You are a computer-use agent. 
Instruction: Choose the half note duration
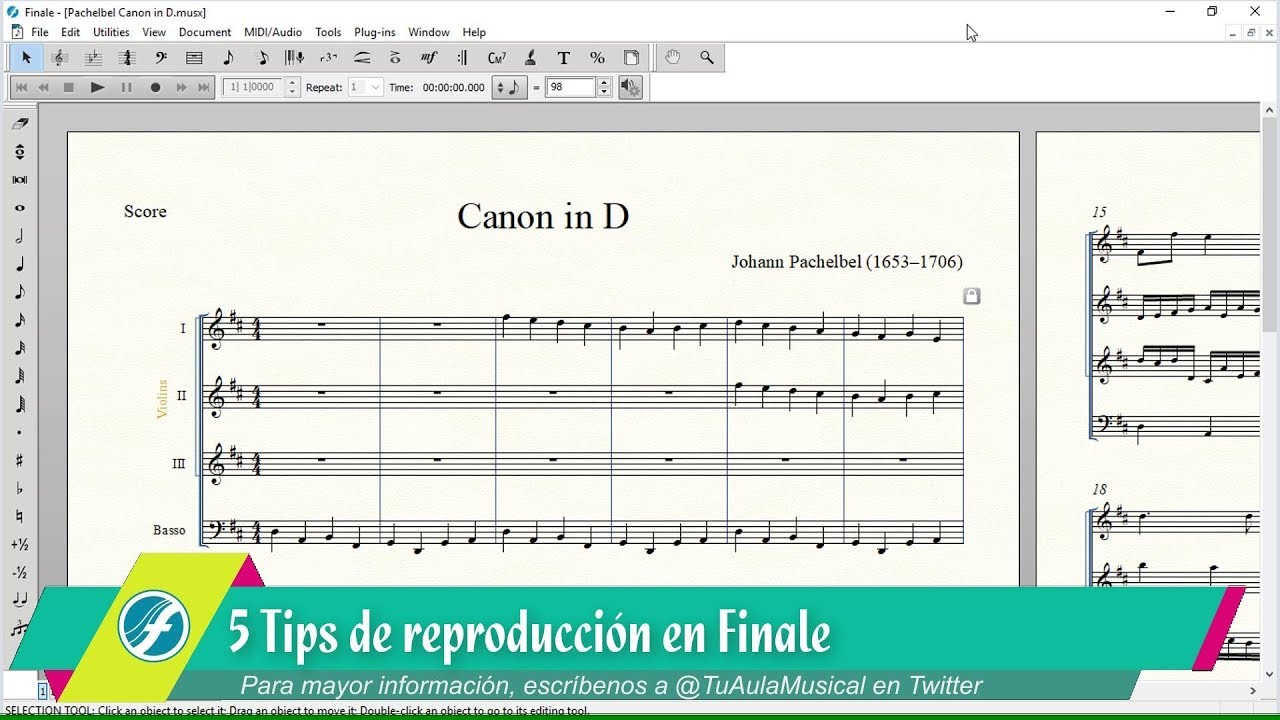pyautogui.click(x=20, y=236)
